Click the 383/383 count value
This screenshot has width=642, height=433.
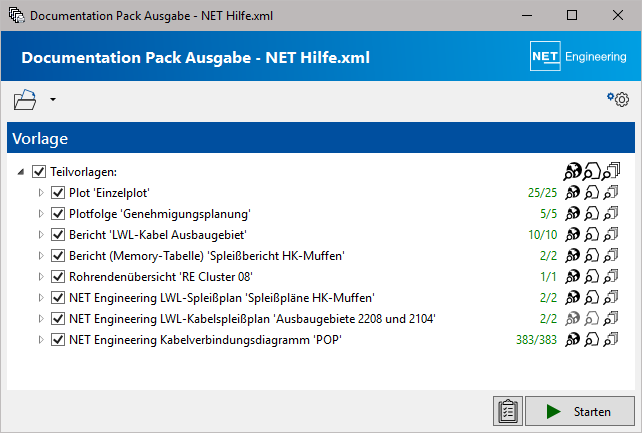[x=536, y=340]
